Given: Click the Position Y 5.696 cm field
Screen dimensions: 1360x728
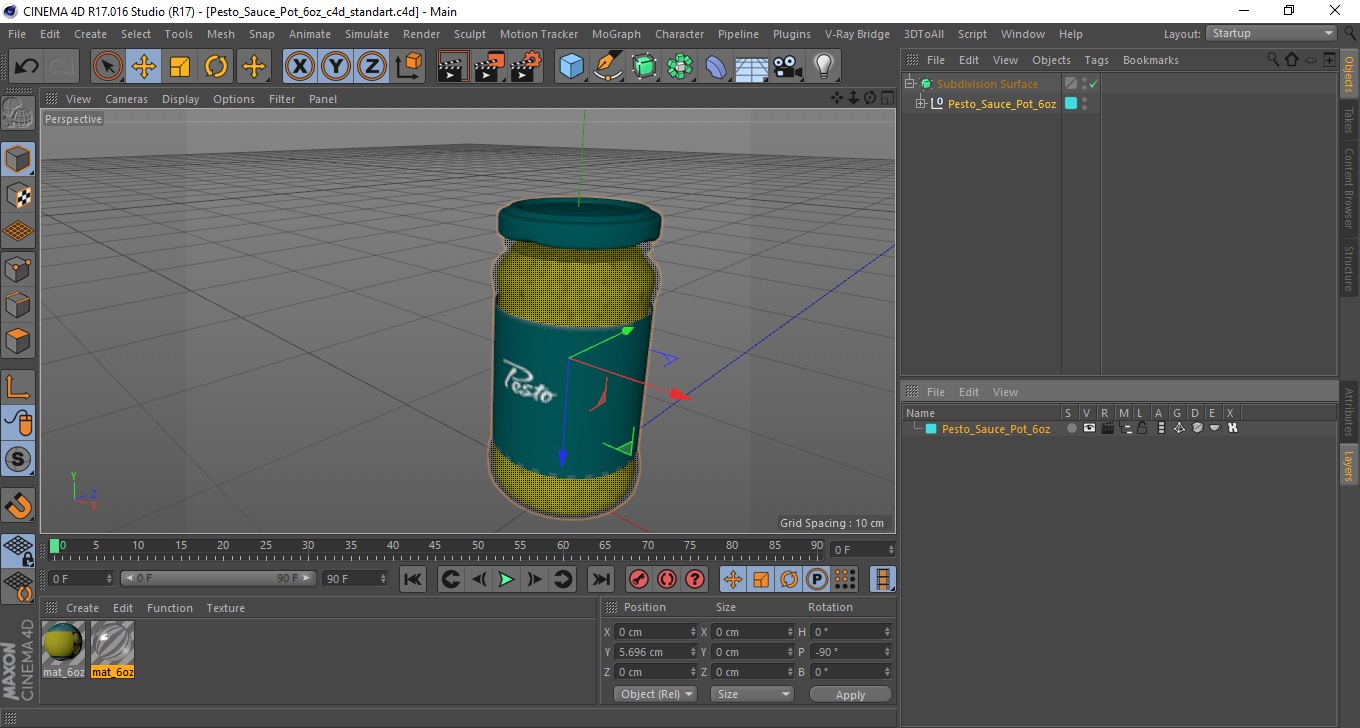Looking at the screenshot, I should [x=655, y=652].
